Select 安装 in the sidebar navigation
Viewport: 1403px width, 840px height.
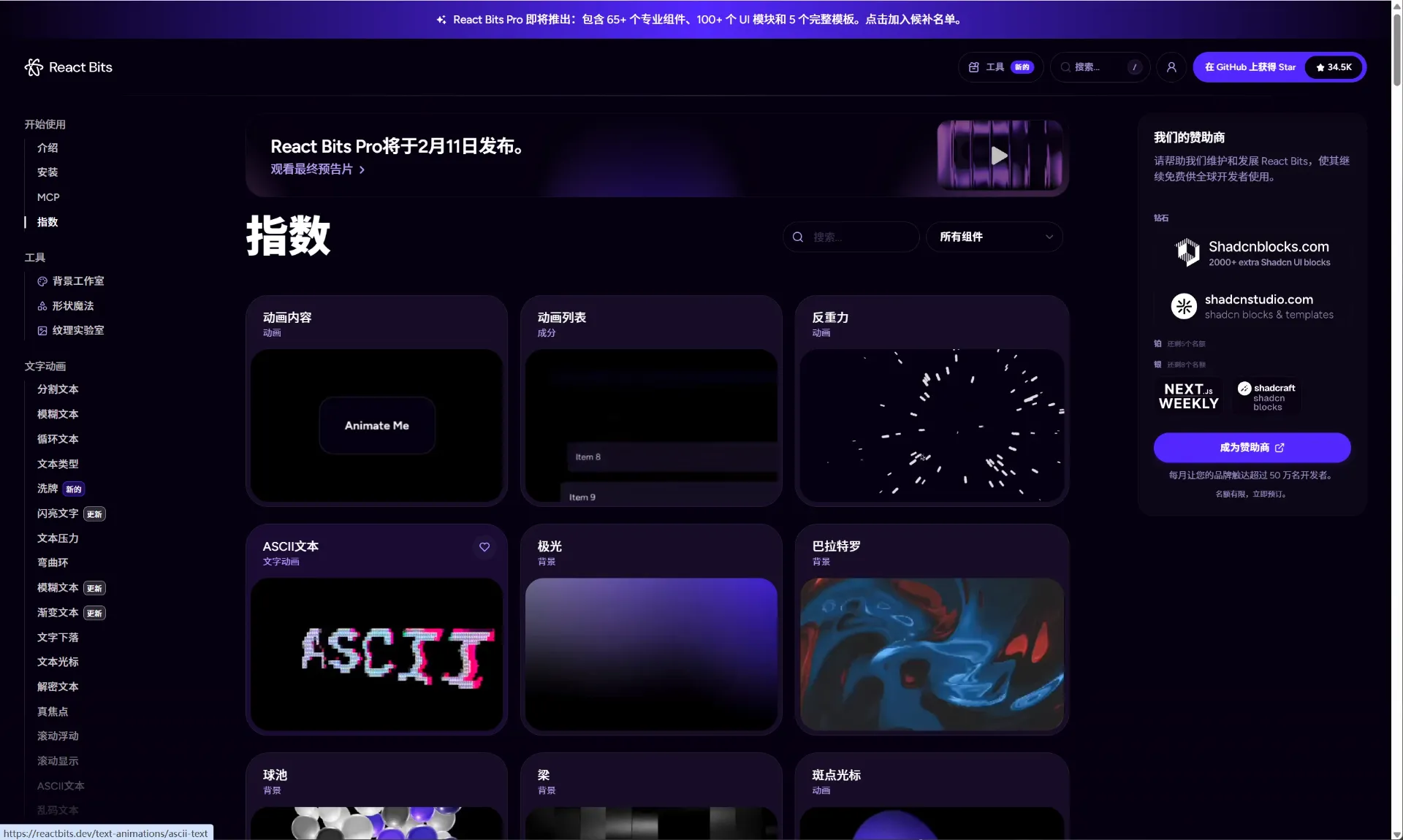47,172
